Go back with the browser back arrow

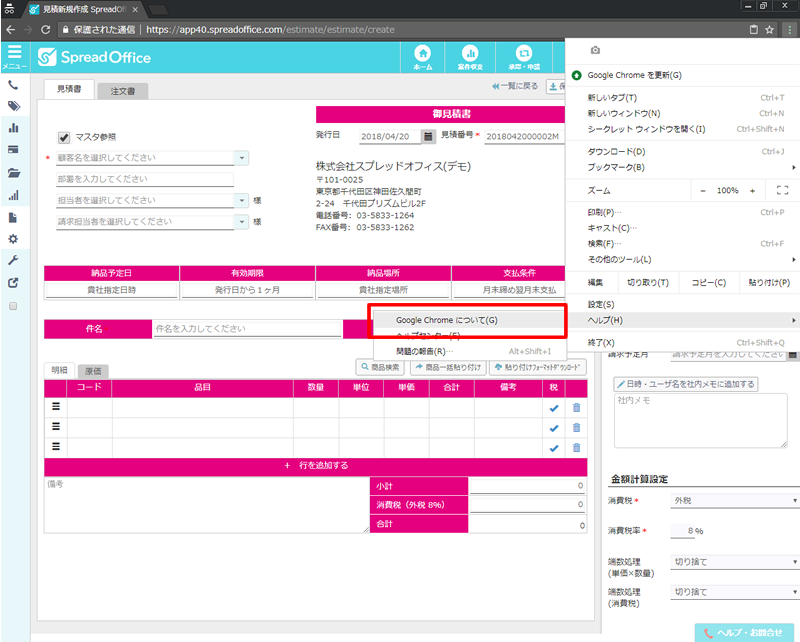point(11,30)
